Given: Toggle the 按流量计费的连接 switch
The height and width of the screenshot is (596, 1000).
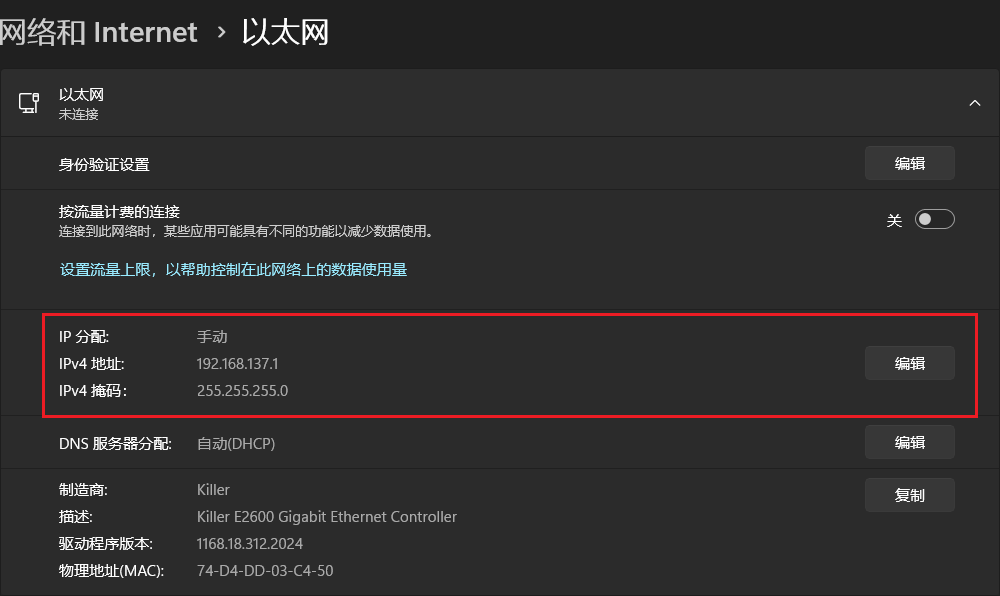Looking at the screenshot, I should 934,219.
